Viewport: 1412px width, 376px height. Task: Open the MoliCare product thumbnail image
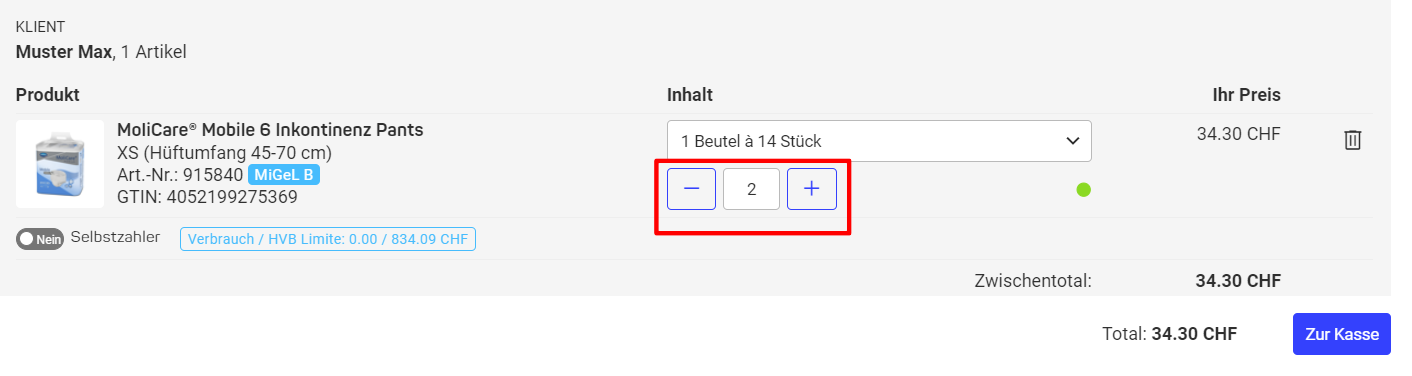[60, 164]
